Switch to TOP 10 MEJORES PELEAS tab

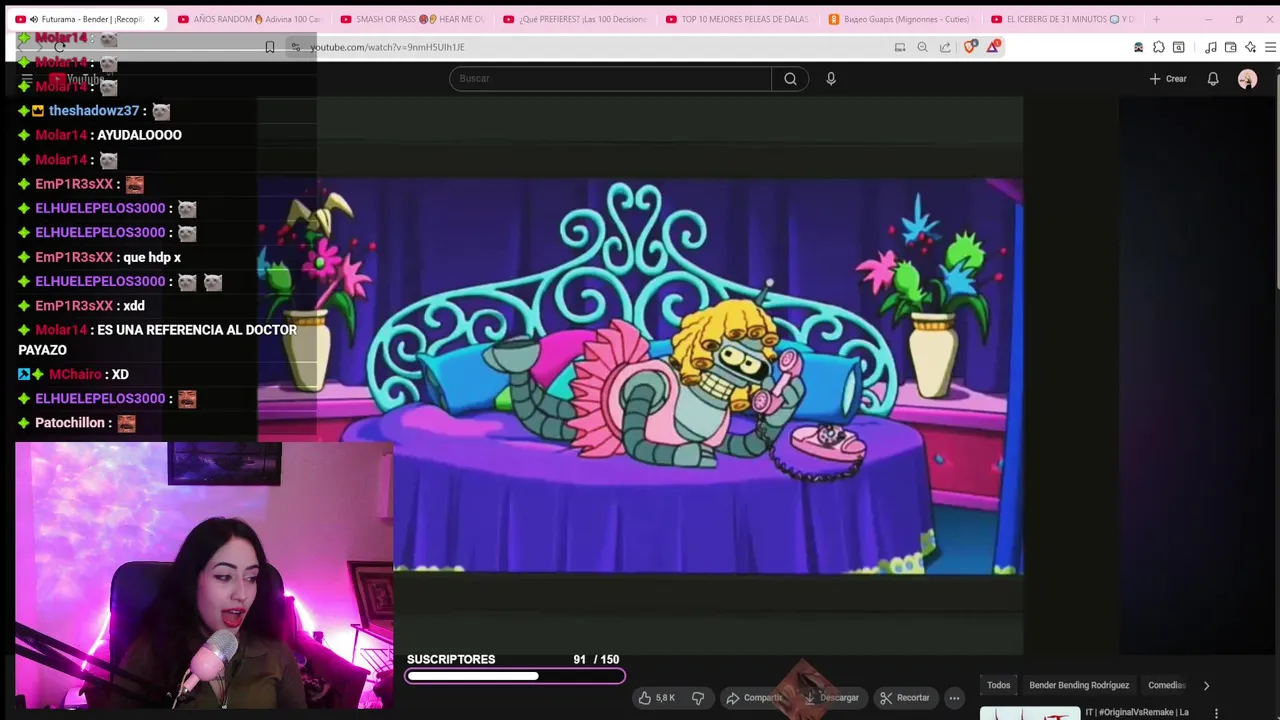(x=738, y=19)
